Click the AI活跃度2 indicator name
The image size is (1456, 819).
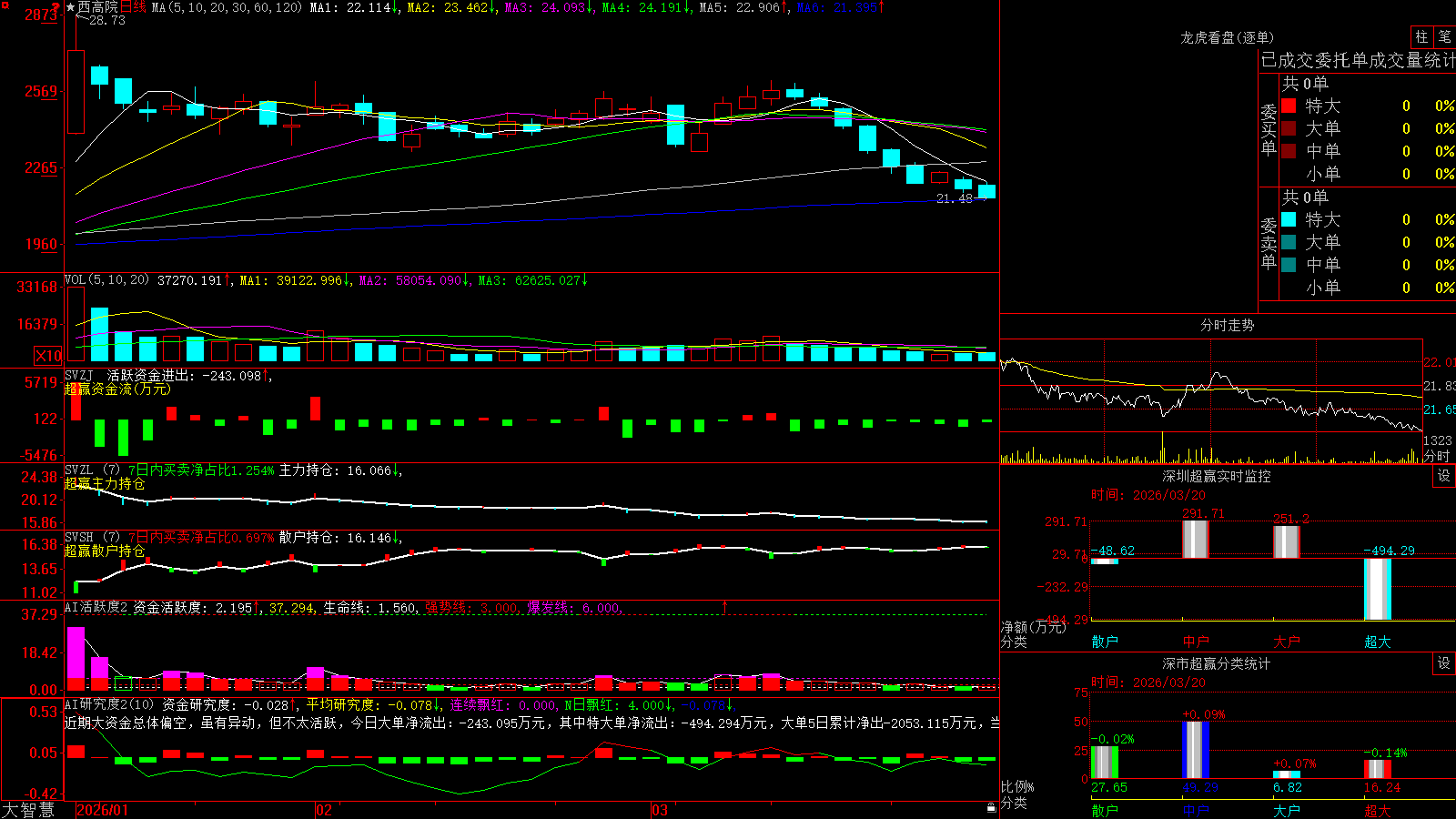[x=96, y=608]
